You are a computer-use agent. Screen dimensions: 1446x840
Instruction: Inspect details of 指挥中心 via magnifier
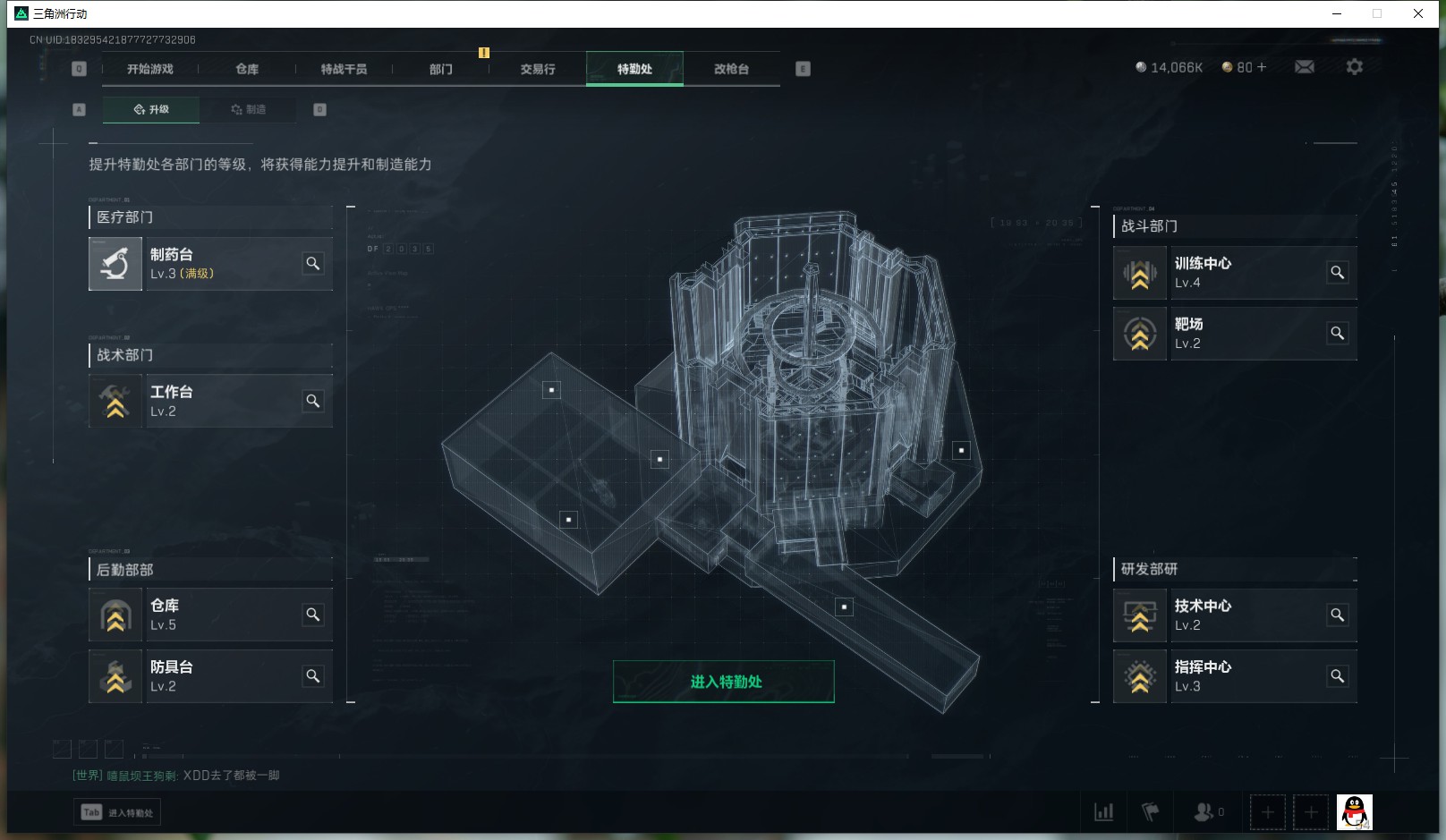1337,676
